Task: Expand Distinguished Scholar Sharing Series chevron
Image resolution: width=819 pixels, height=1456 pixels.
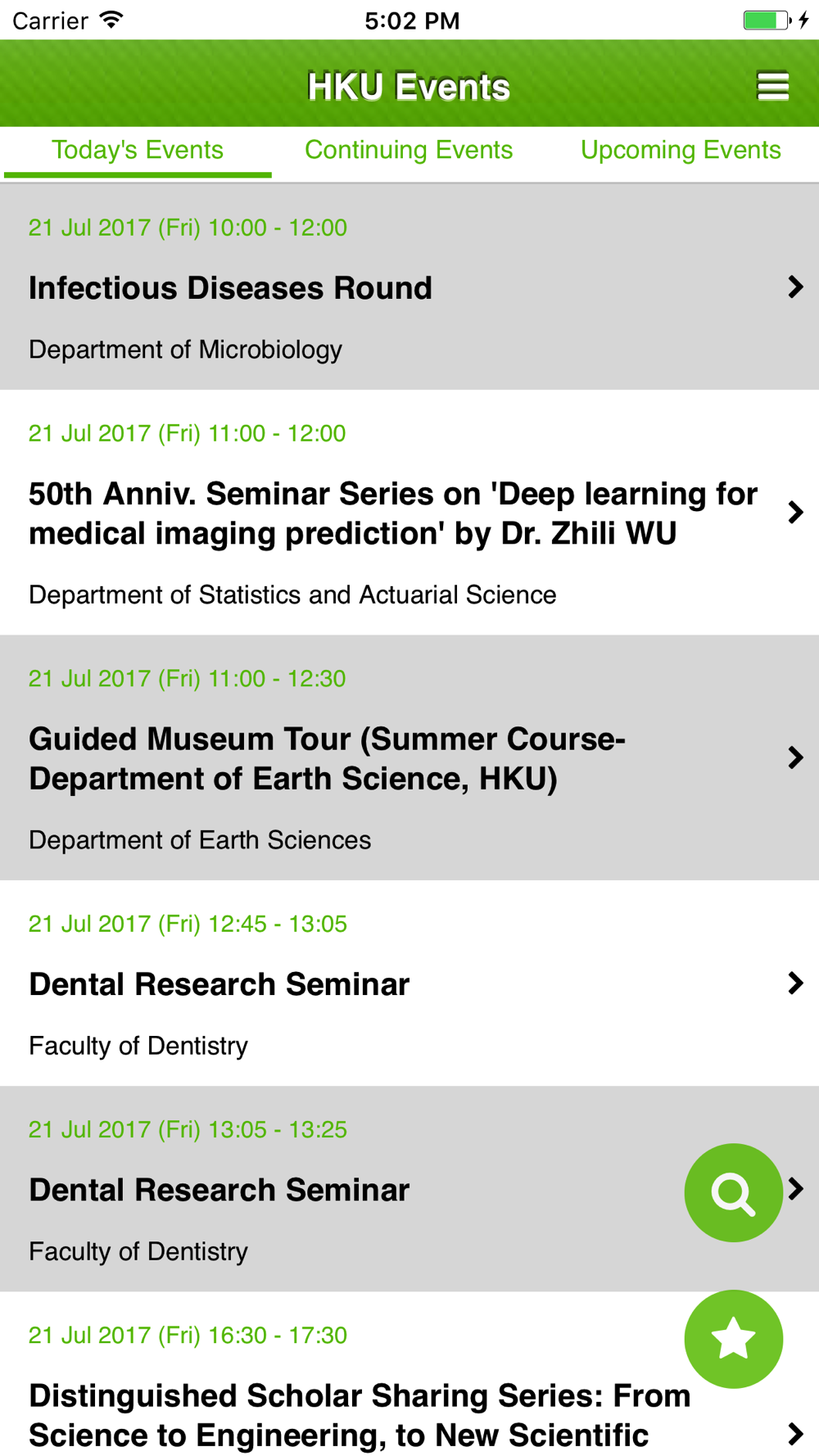Action: (x=794, y=1433)
